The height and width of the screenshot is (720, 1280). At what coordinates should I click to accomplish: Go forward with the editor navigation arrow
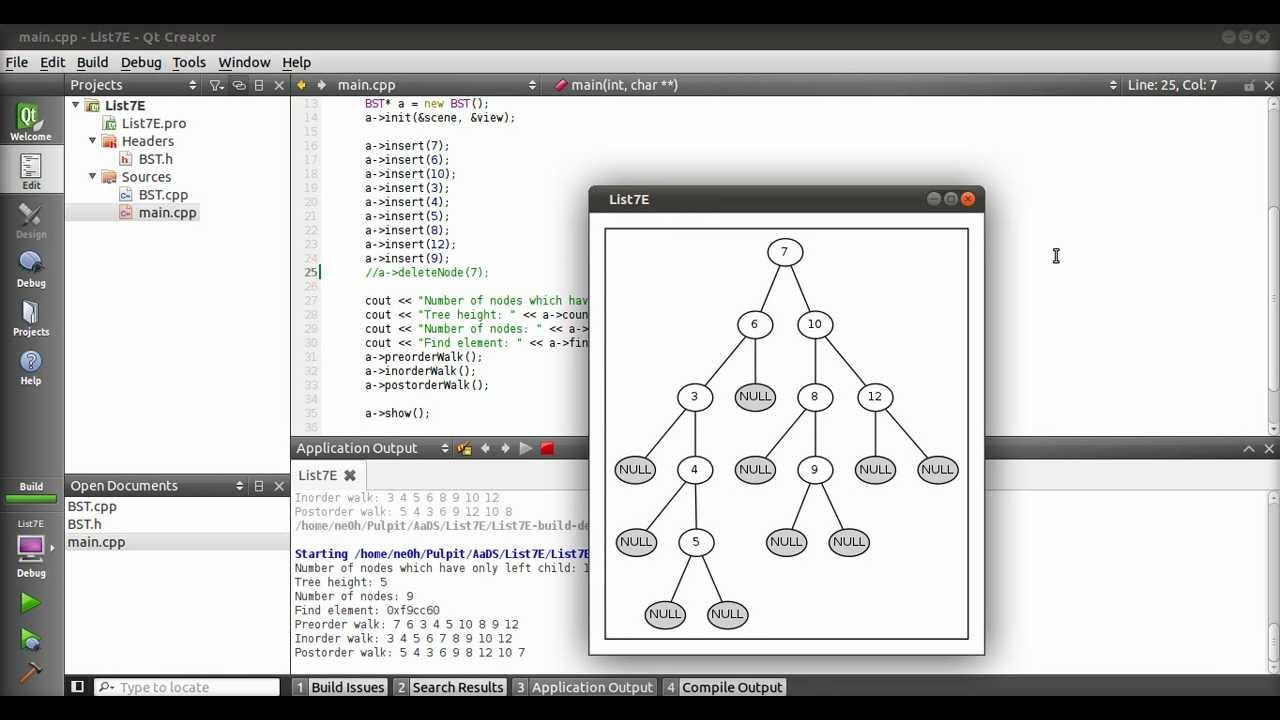coord(322,85)
